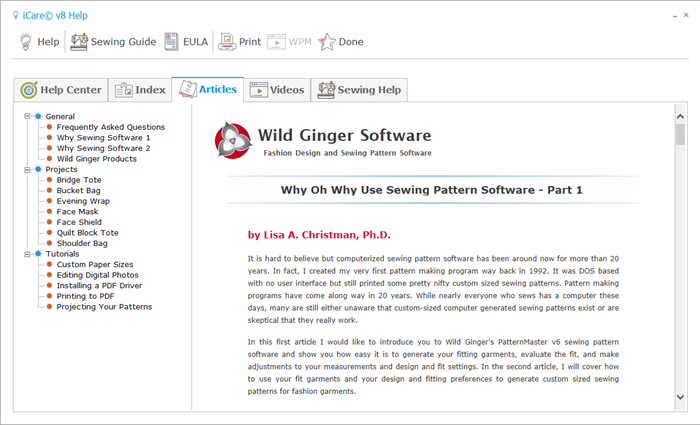Click the Index tab's page icon
This screenshot has width=700, height=425.
pyautogui.click(x=124, y=90)
